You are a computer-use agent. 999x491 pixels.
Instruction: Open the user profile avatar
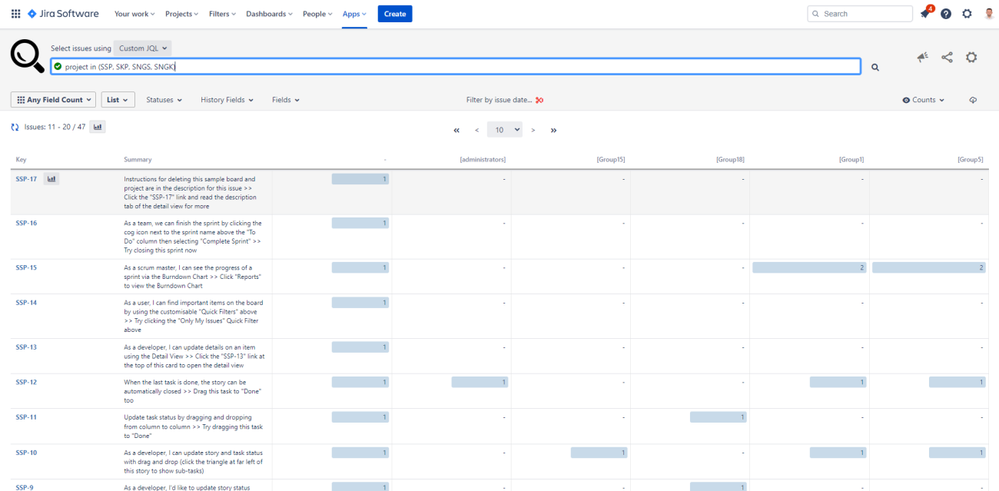(x=988, y=13)
